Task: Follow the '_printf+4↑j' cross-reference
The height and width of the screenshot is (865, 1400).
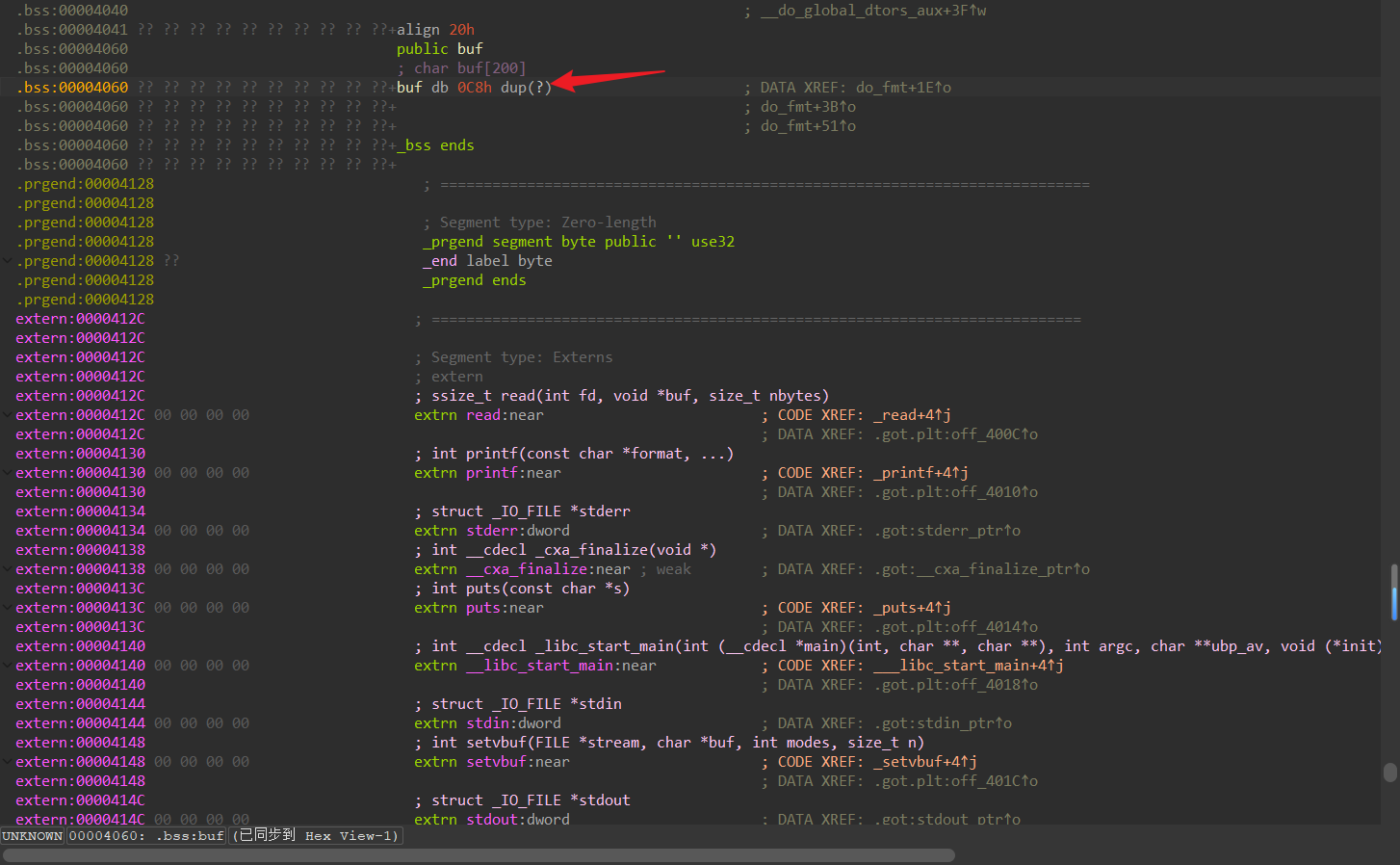Action: tap(920, 472)
